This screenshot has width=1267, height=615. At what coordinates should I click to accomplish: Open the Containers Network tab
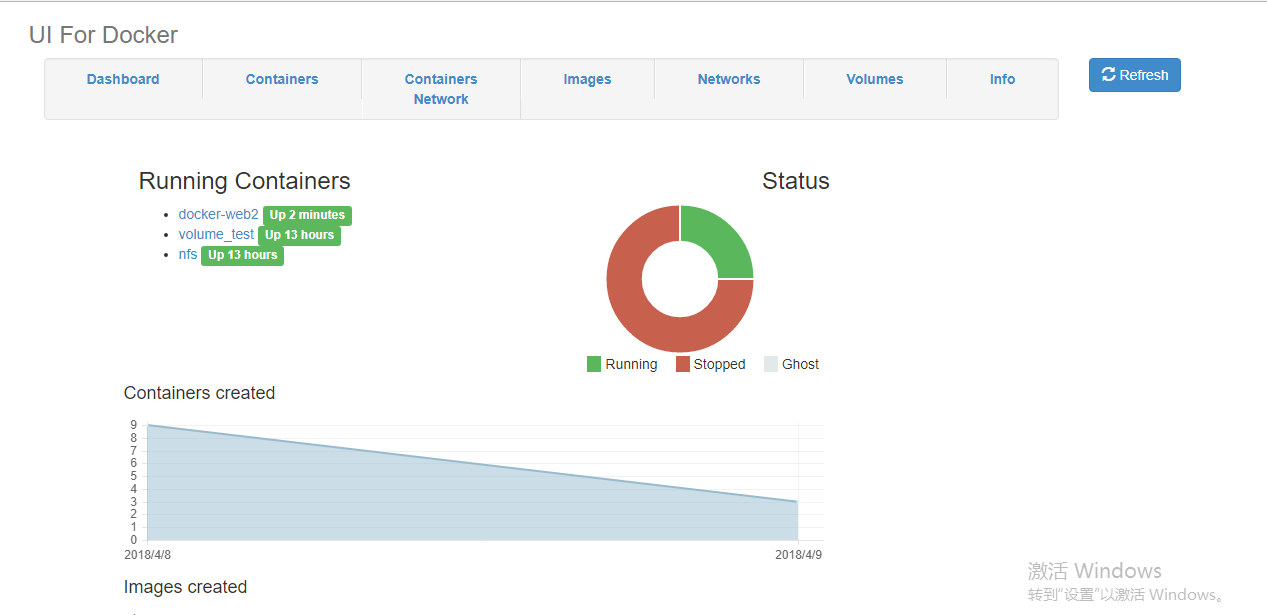(441, 89)
